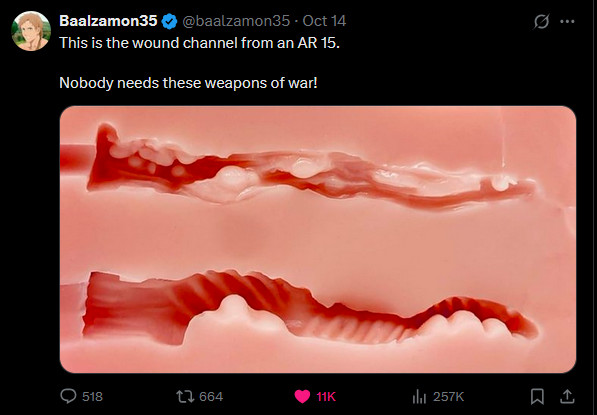Click the repost arrows icon
The width and height of the screenshot is (597, 415).
pyautogui.click(x=185, y=397)
